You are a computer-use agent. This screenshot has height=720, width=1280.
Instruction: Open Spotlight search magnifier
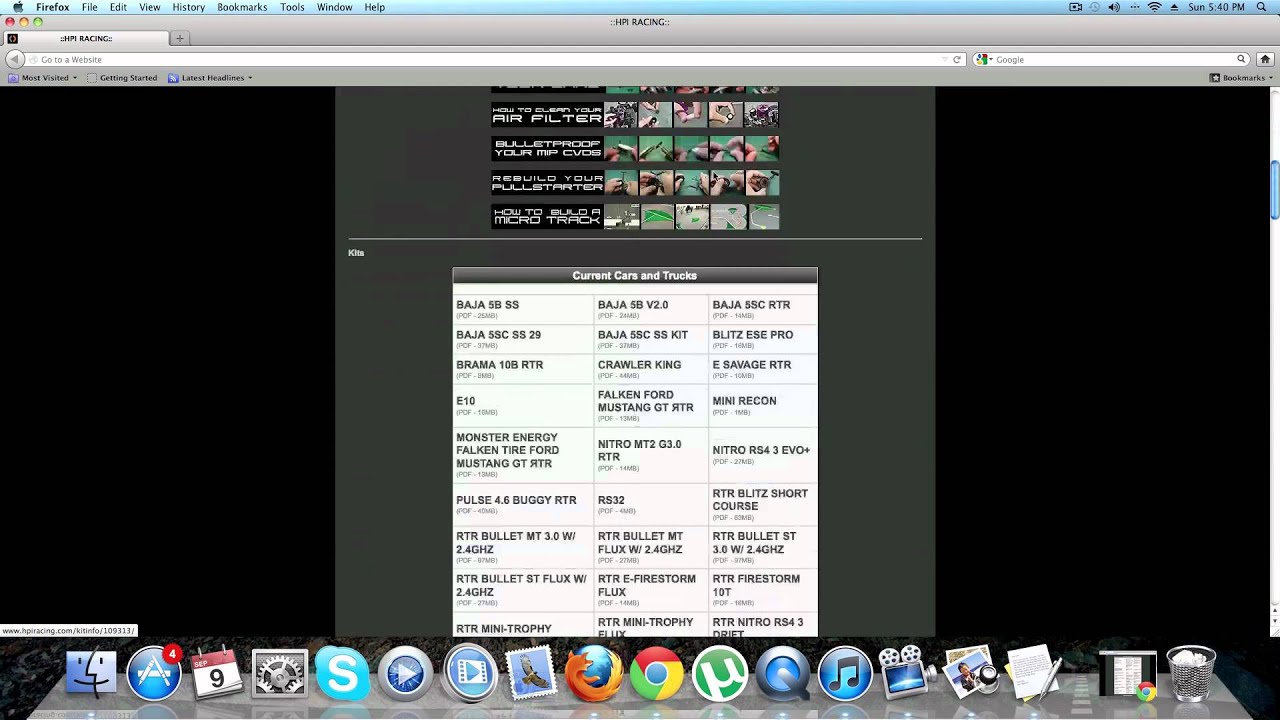pos(1262,7)
